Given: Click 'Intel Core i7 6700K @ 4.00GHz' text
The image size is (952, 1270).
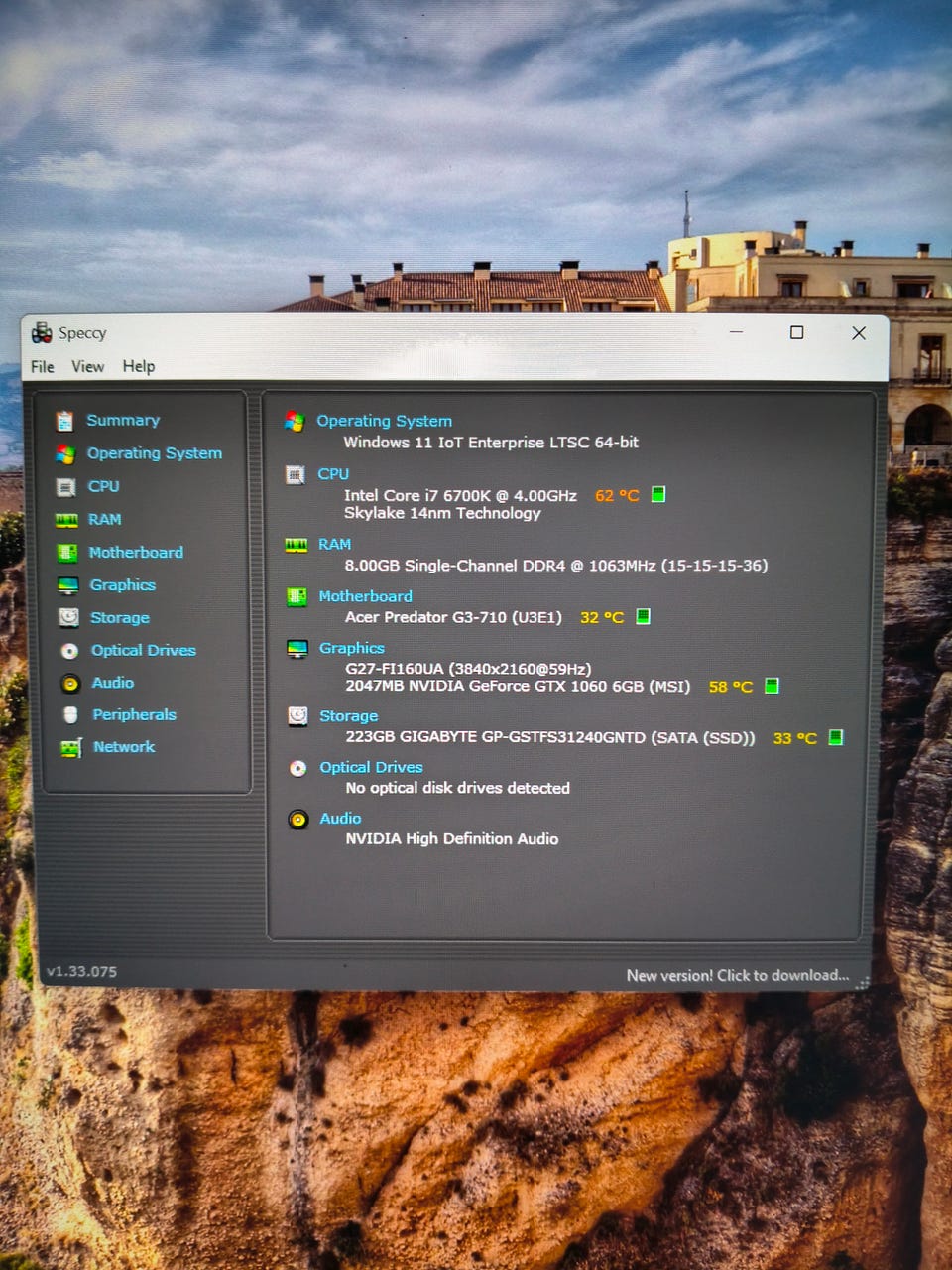Looking at the screenshot, I should 460,495.
